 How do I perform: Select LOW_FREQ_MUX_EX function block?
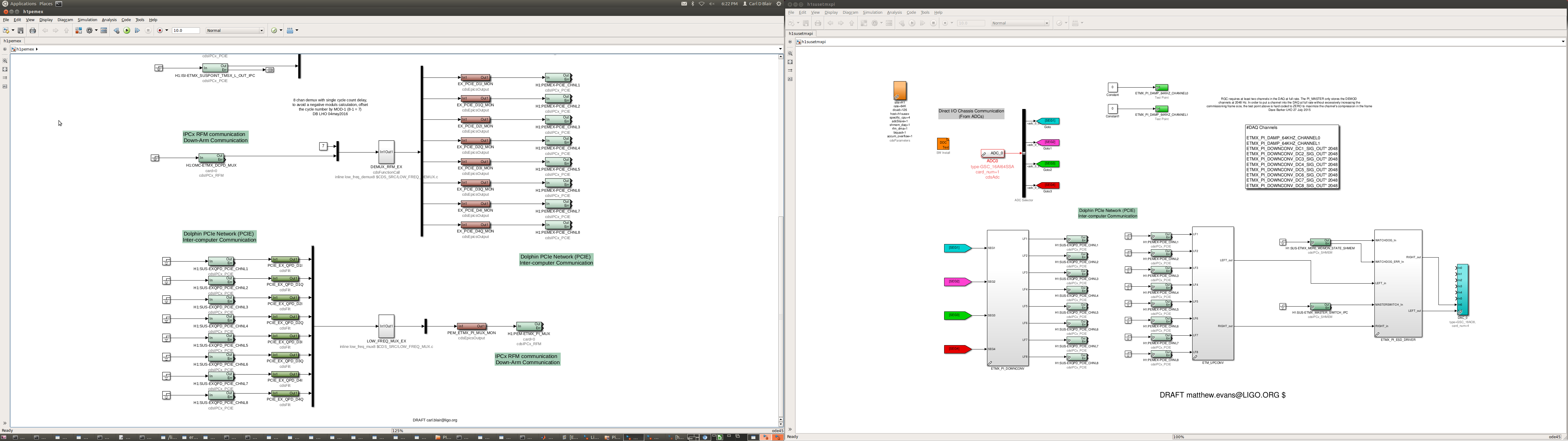(386, 326)
